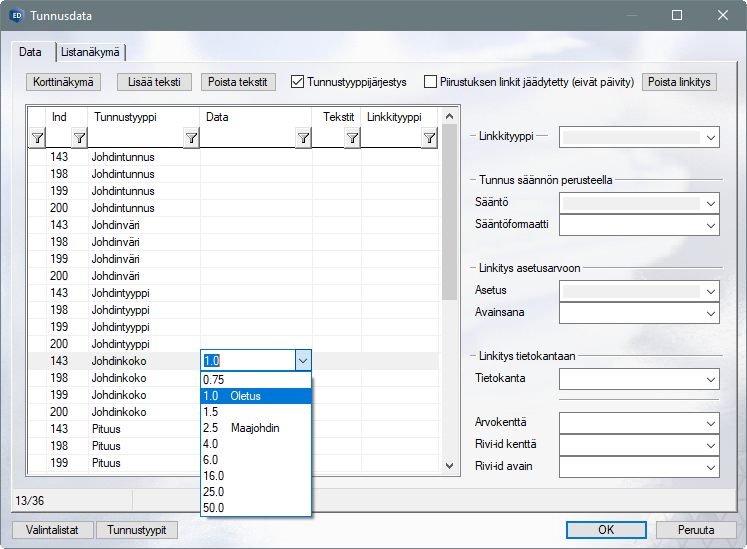
Task: Collapse the Johdinkoko data cell dropdown arrow
Action: click(303, 361)
